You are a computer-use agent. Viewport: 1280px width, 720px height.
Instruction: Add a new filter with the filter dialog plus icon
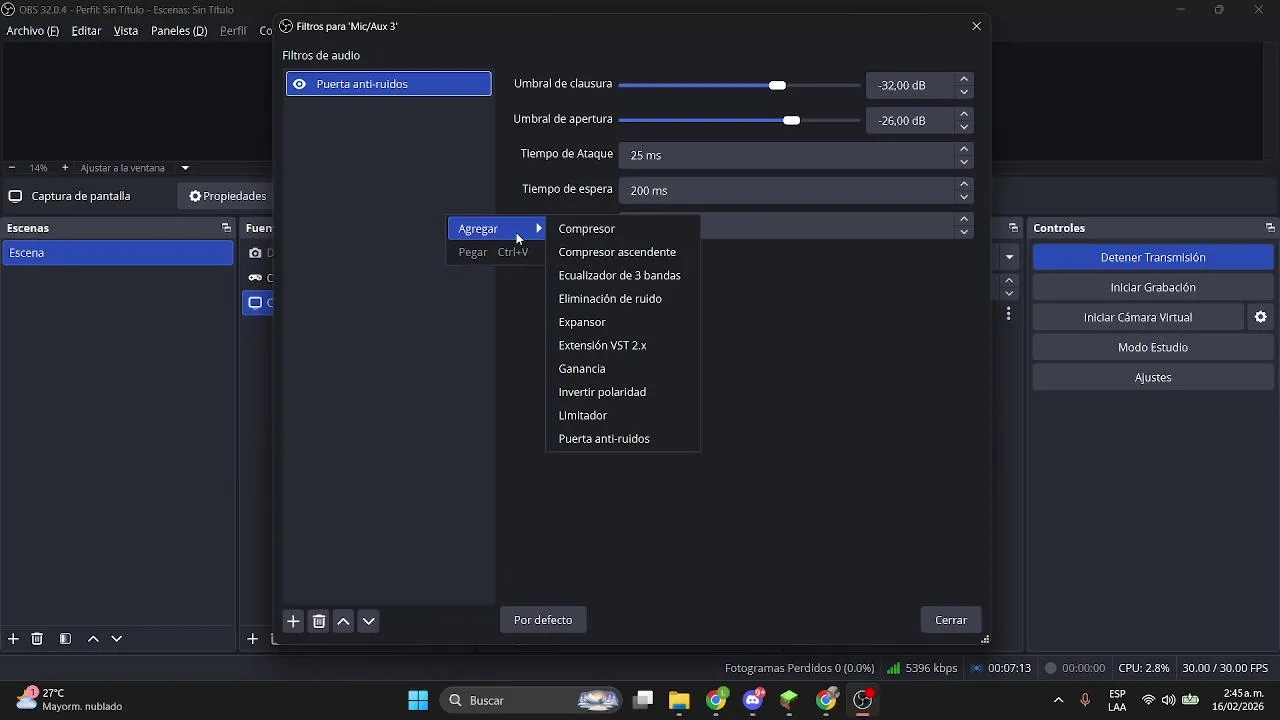293,621
